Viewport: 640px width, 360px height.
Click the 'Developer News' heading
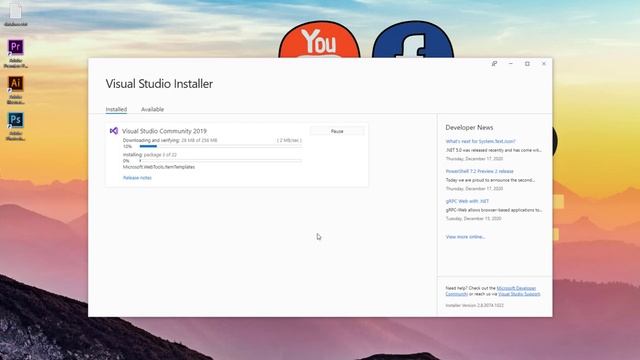pyautogui.click(x=469, y=128)
